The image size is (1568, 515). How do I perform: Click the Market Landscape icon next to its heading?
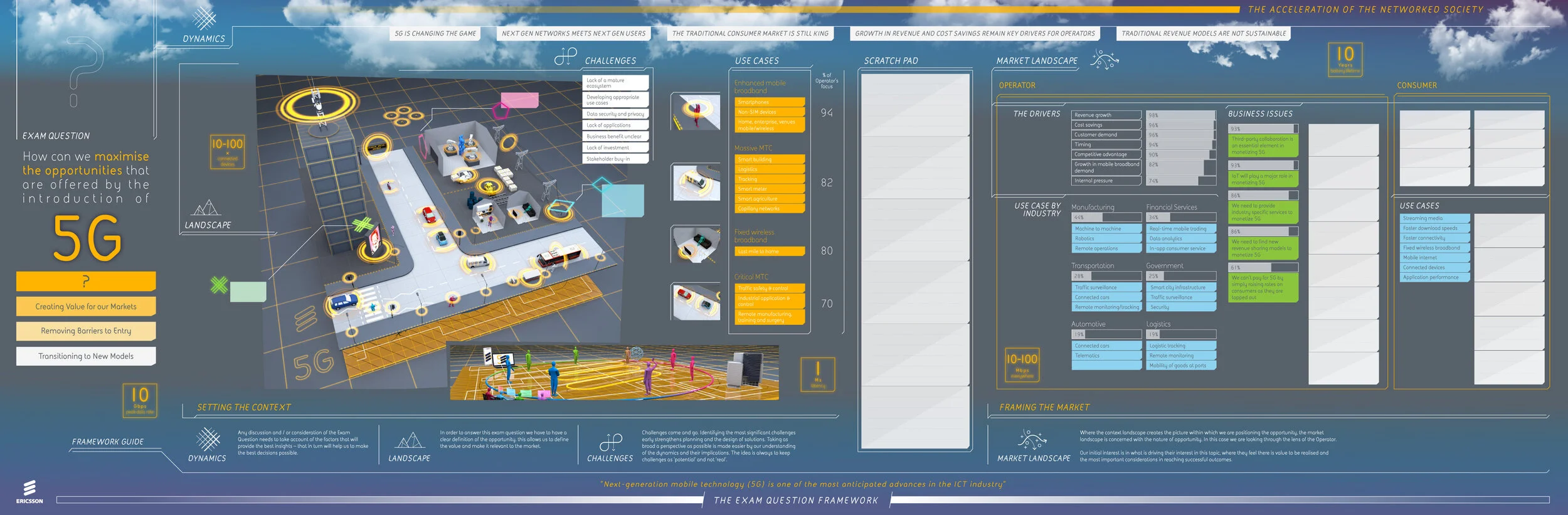(1104, 60)
